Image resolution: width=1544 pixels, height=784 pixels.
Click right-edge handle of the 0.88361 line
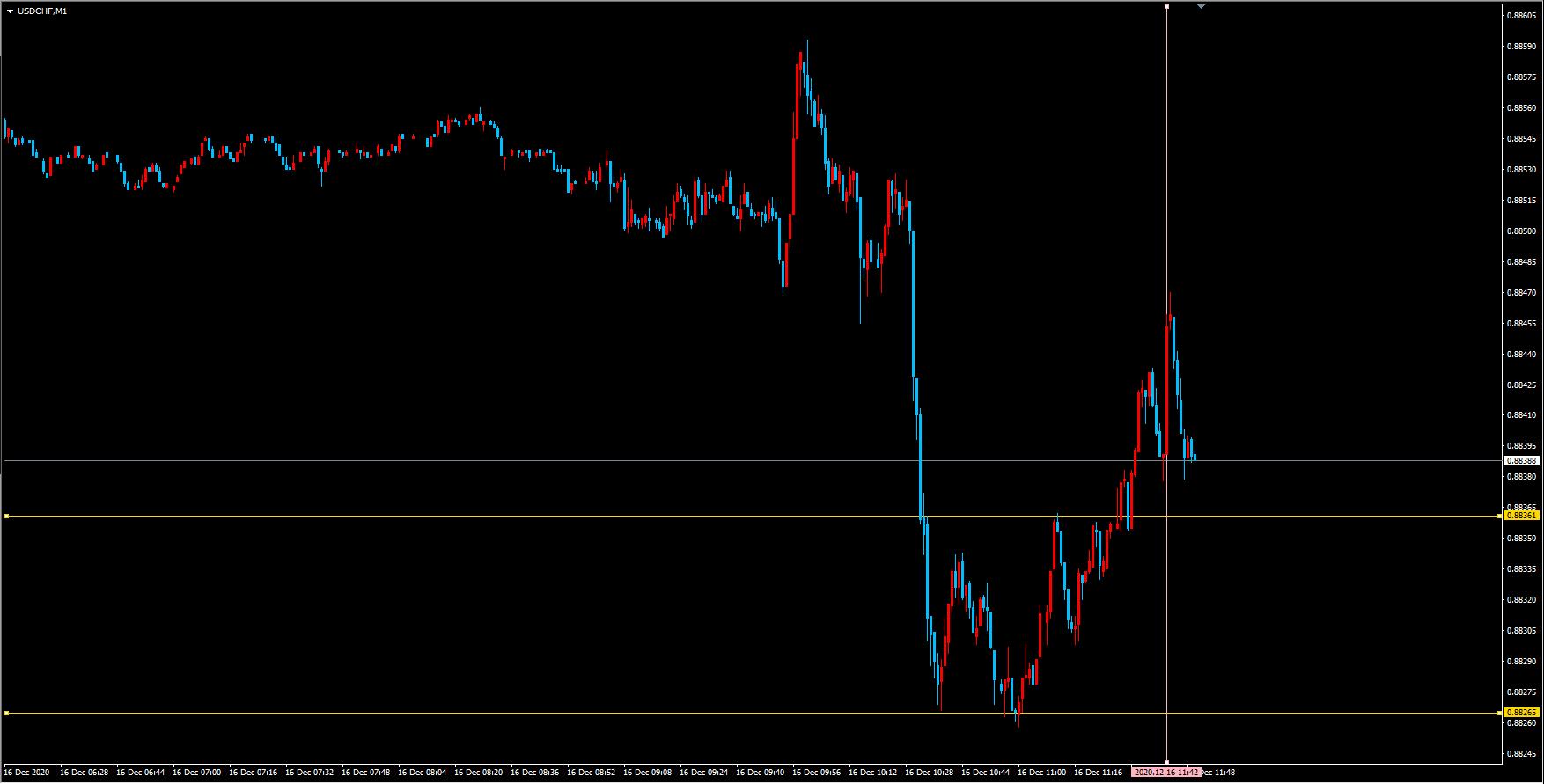pos(1499,517)
